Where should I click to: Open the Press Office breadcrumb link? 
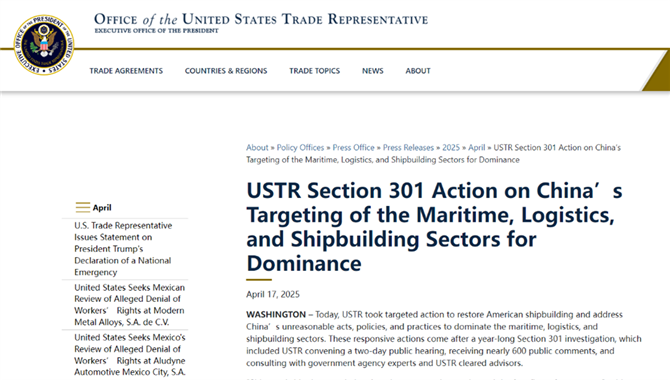pyautogui.click(x=353, y=147)
